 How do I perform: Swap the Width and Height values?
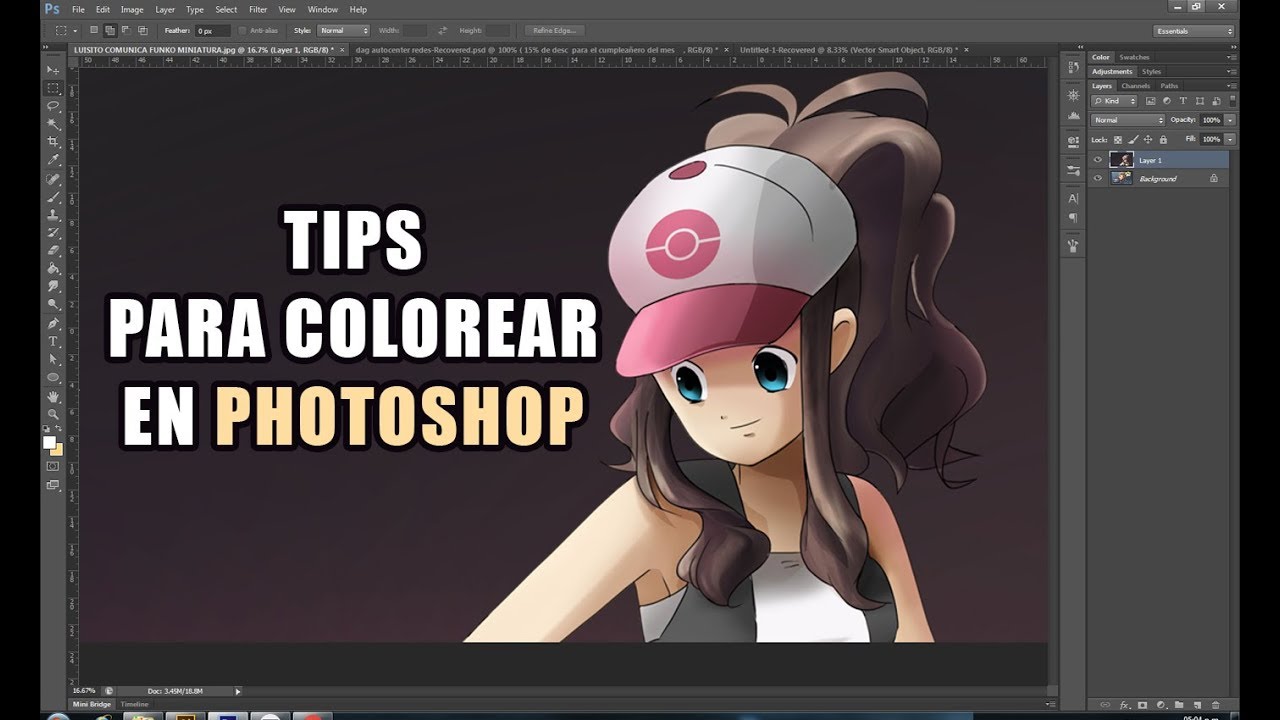(x=443, y=31)
